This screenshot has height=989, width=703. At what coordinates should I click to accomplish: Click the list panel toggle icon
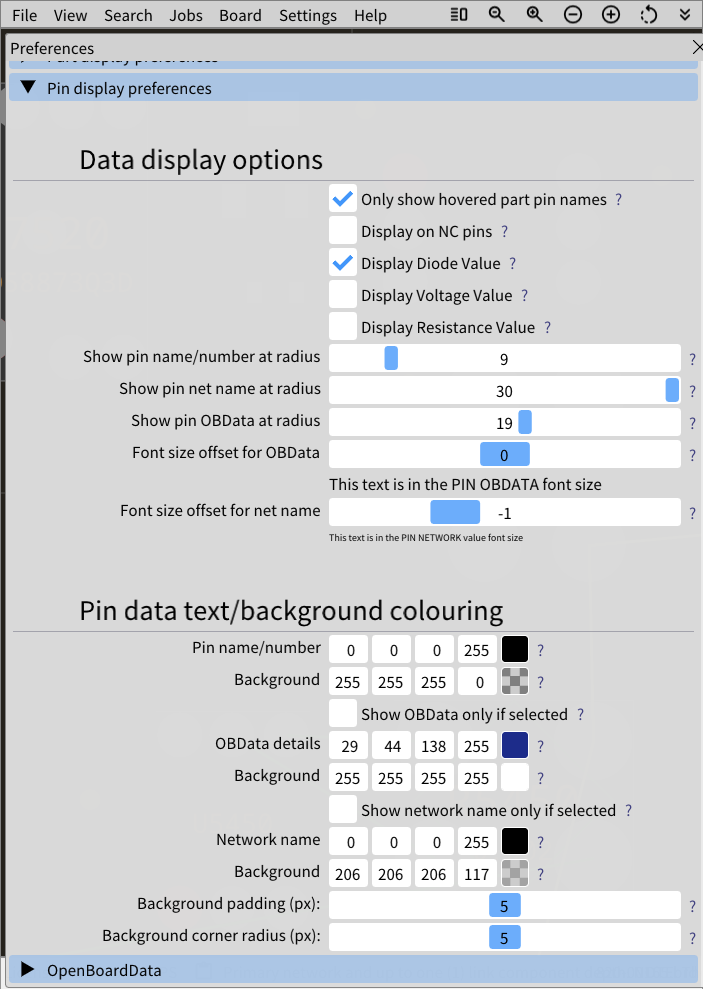point(459,15)
